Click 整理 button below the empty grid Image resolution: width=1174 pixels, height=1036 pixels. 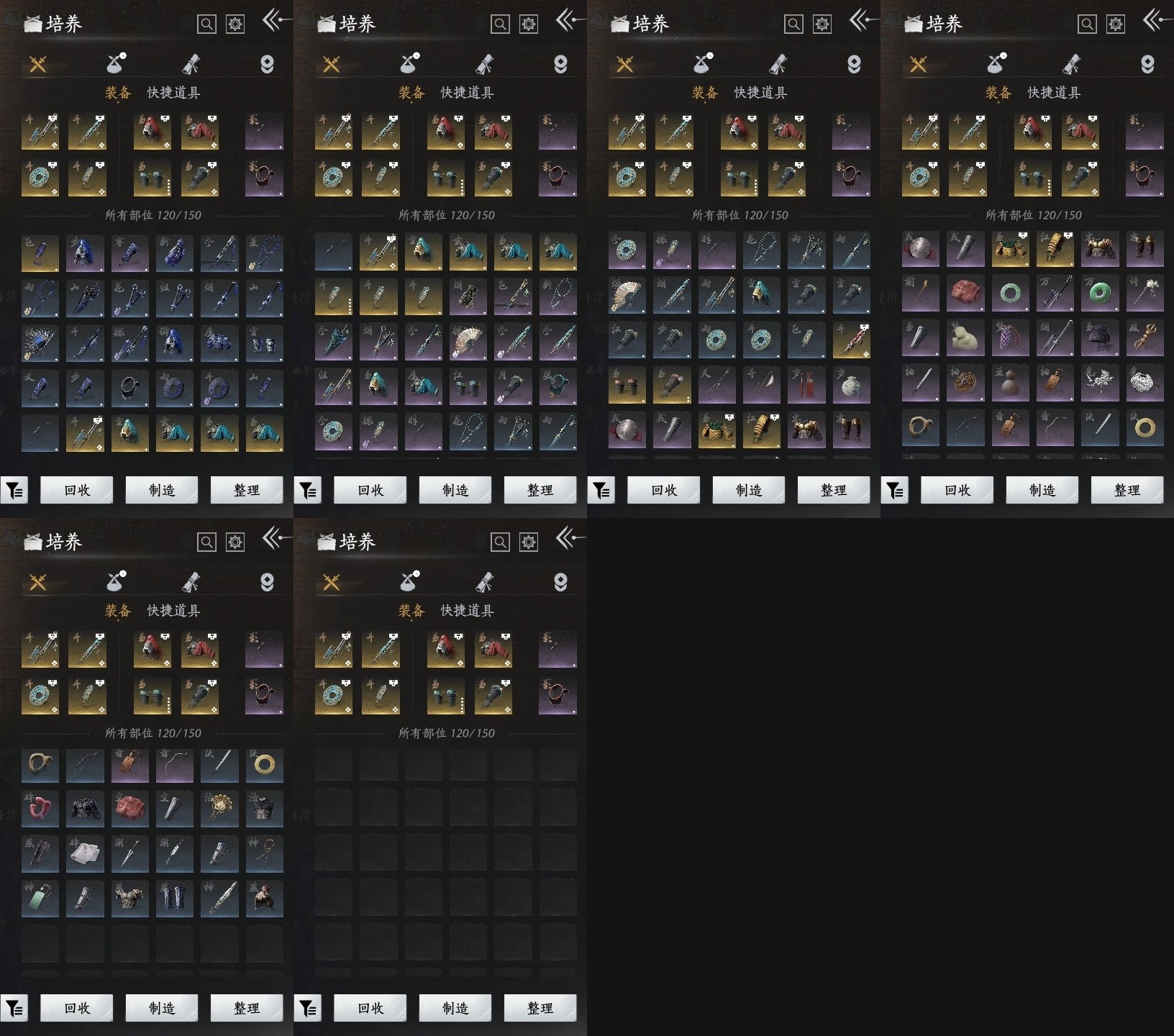pos(540,1008)
